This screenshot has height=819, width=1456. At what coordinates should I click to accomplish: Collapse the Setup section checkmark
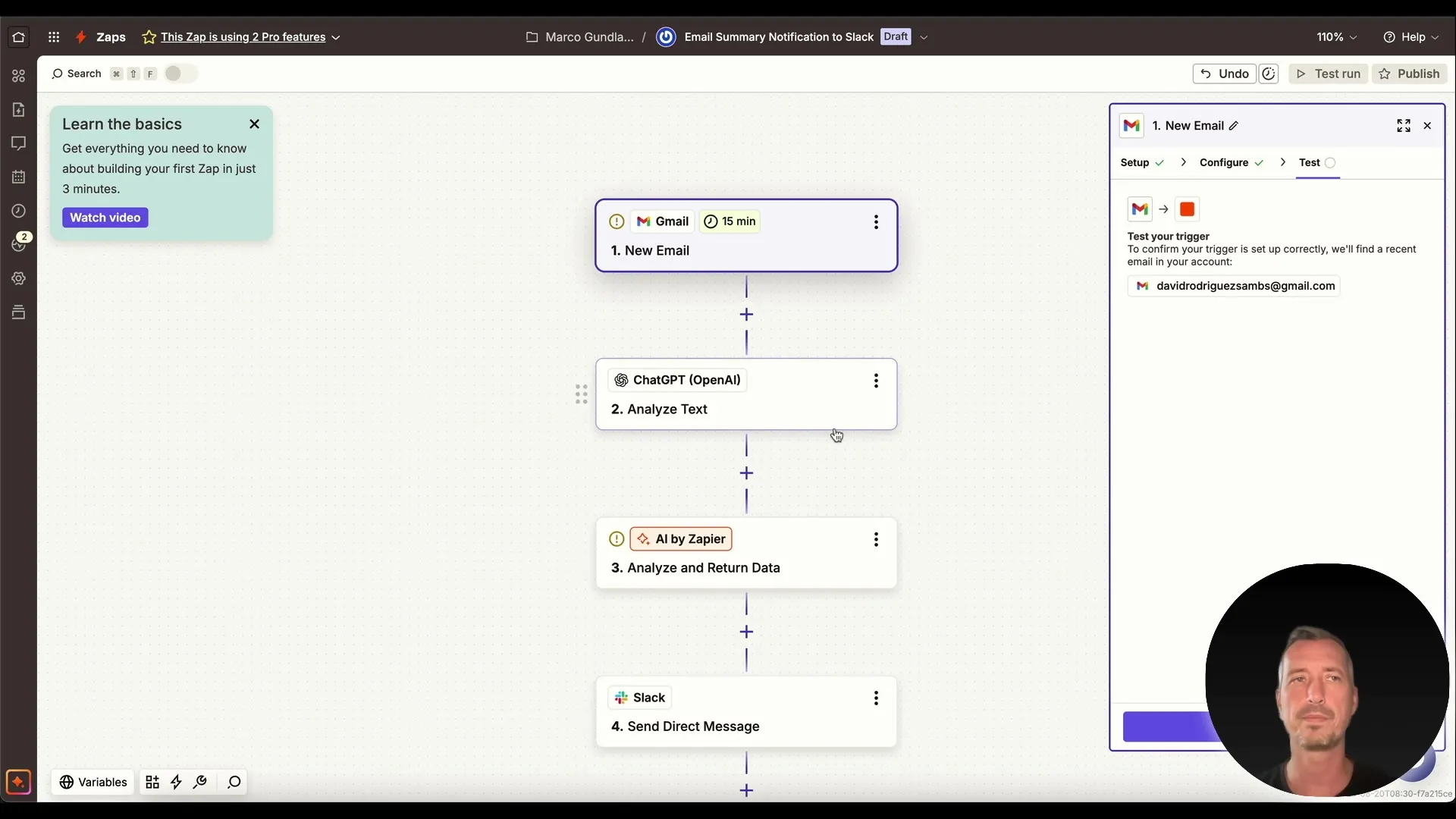tap(1160, 162)
